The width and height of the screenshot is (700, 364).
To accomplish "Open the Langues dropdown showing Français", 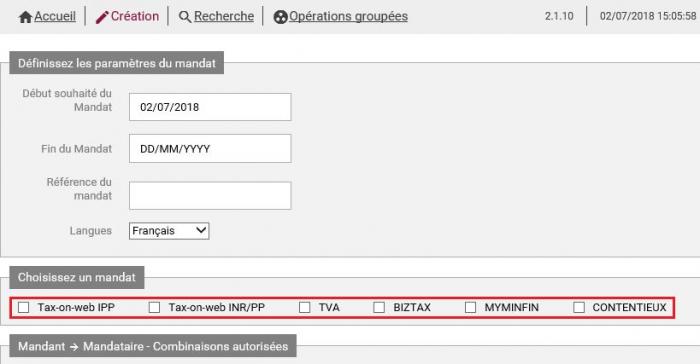I will 169,231.
